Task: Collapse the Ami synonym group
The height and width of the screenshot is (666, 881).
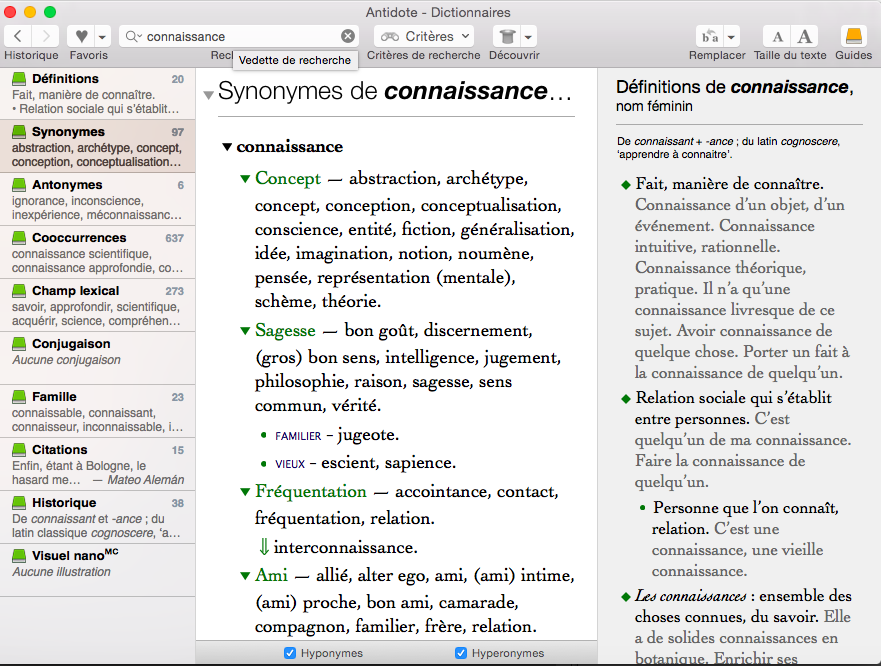Action: tap(245, 576)
